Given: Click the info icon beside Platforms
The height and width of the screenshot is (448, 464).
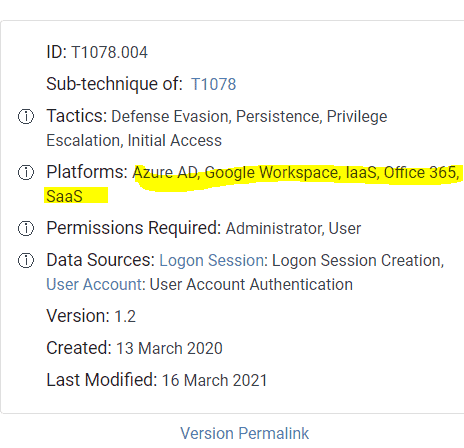Looking at the screenshot, I should tap(26, 172).
